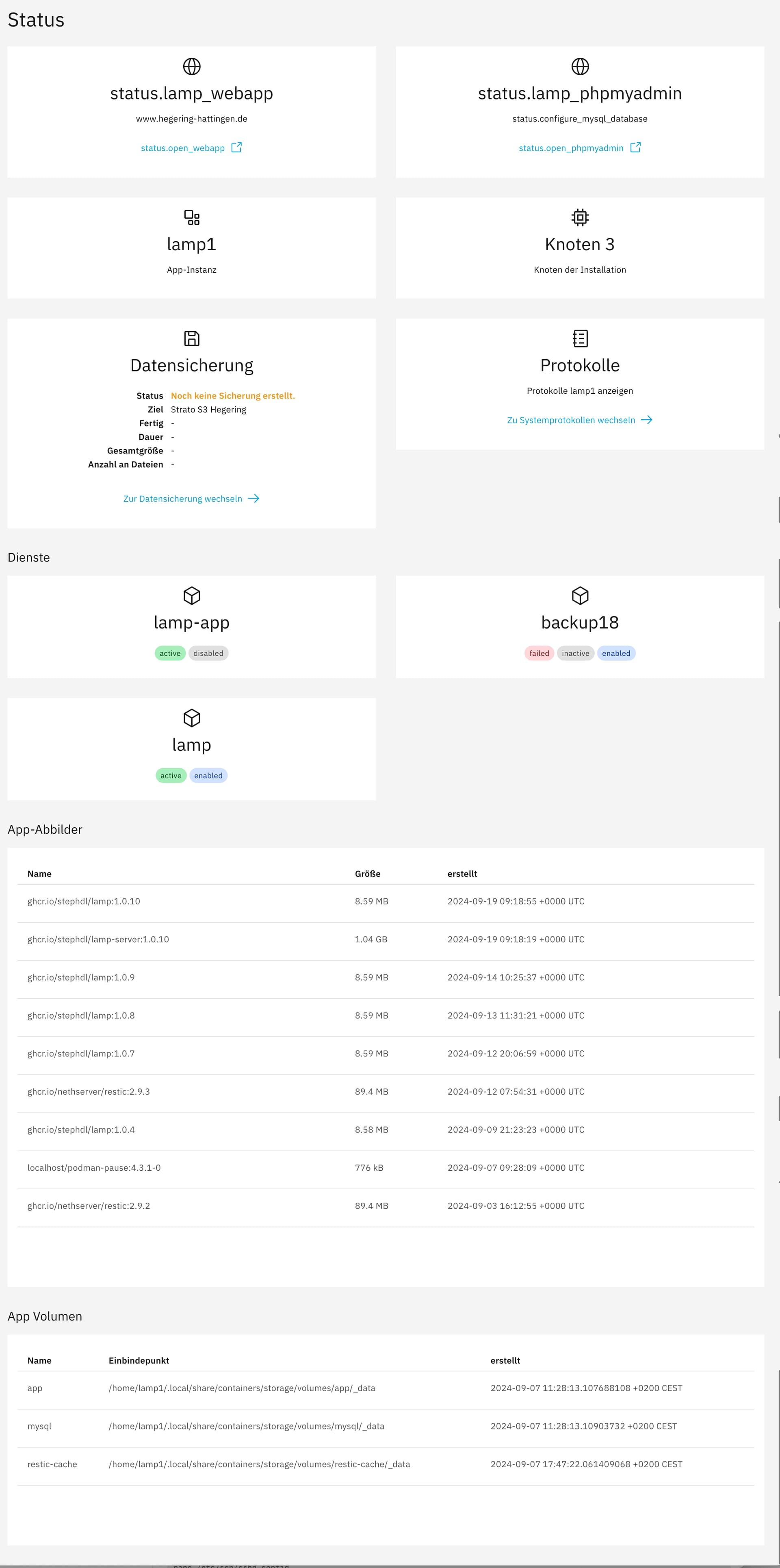Click the external link icon next to status.open_phpmyadmin
This screenshot has height=1568, width=780.
point(635,147)
